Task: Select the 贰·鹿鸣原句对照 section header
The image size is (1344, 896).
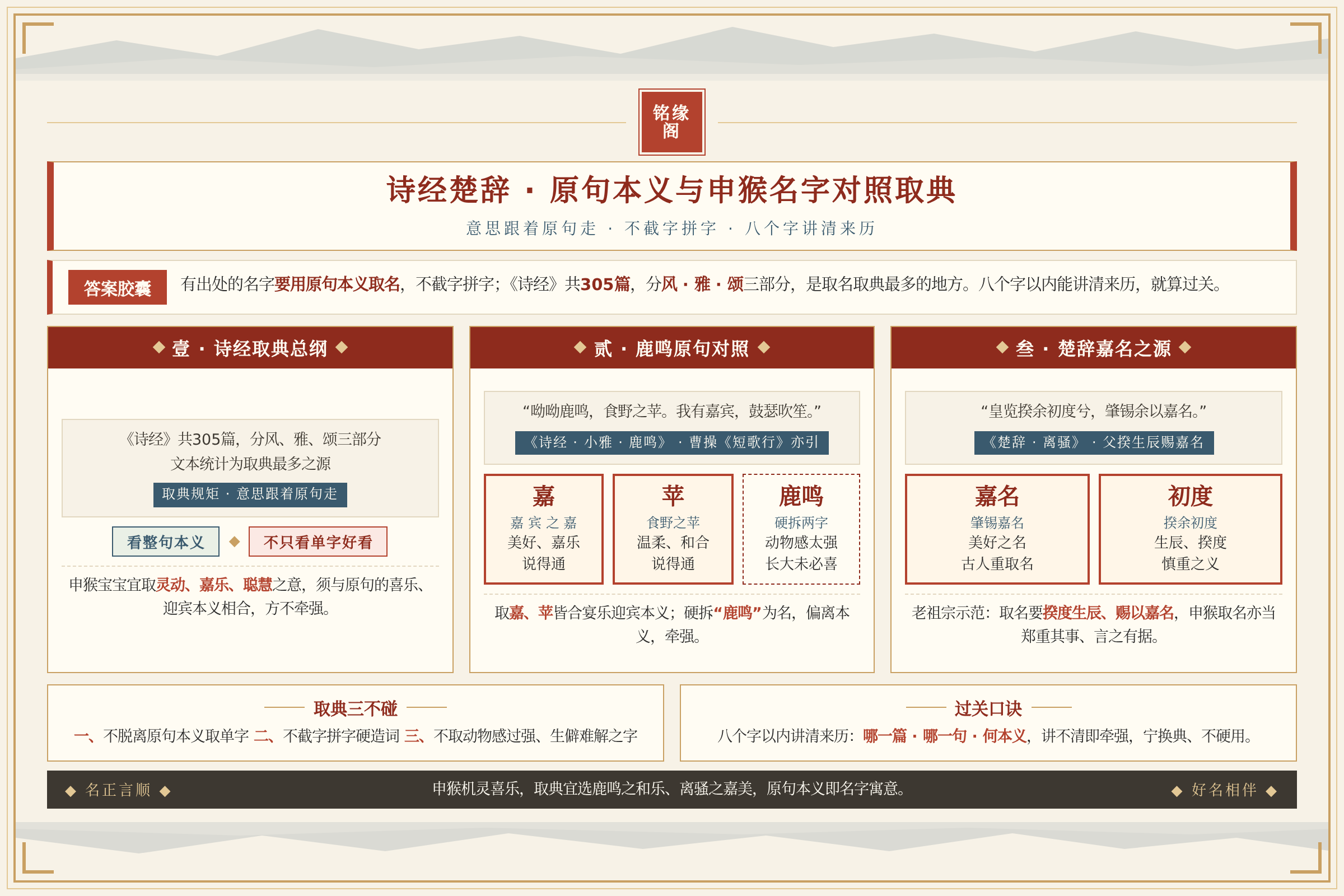Action: point(671,347)
